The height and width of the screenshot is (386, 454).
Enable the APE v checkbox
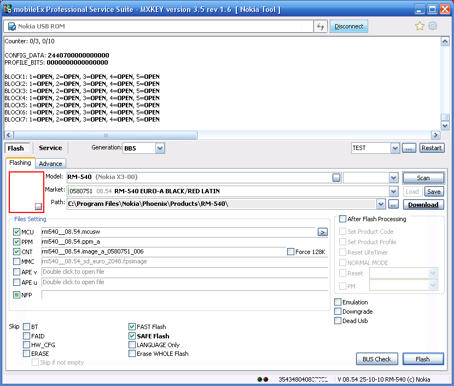click(x=17, y=272)
